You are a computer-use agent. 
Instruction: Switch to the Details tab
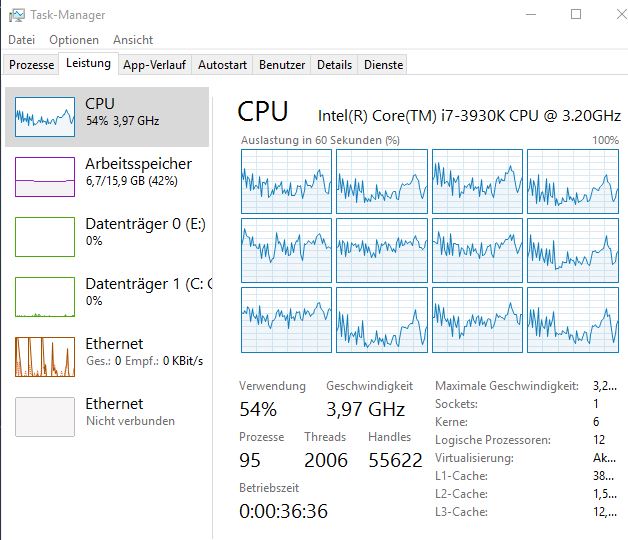tap(334, 64)
